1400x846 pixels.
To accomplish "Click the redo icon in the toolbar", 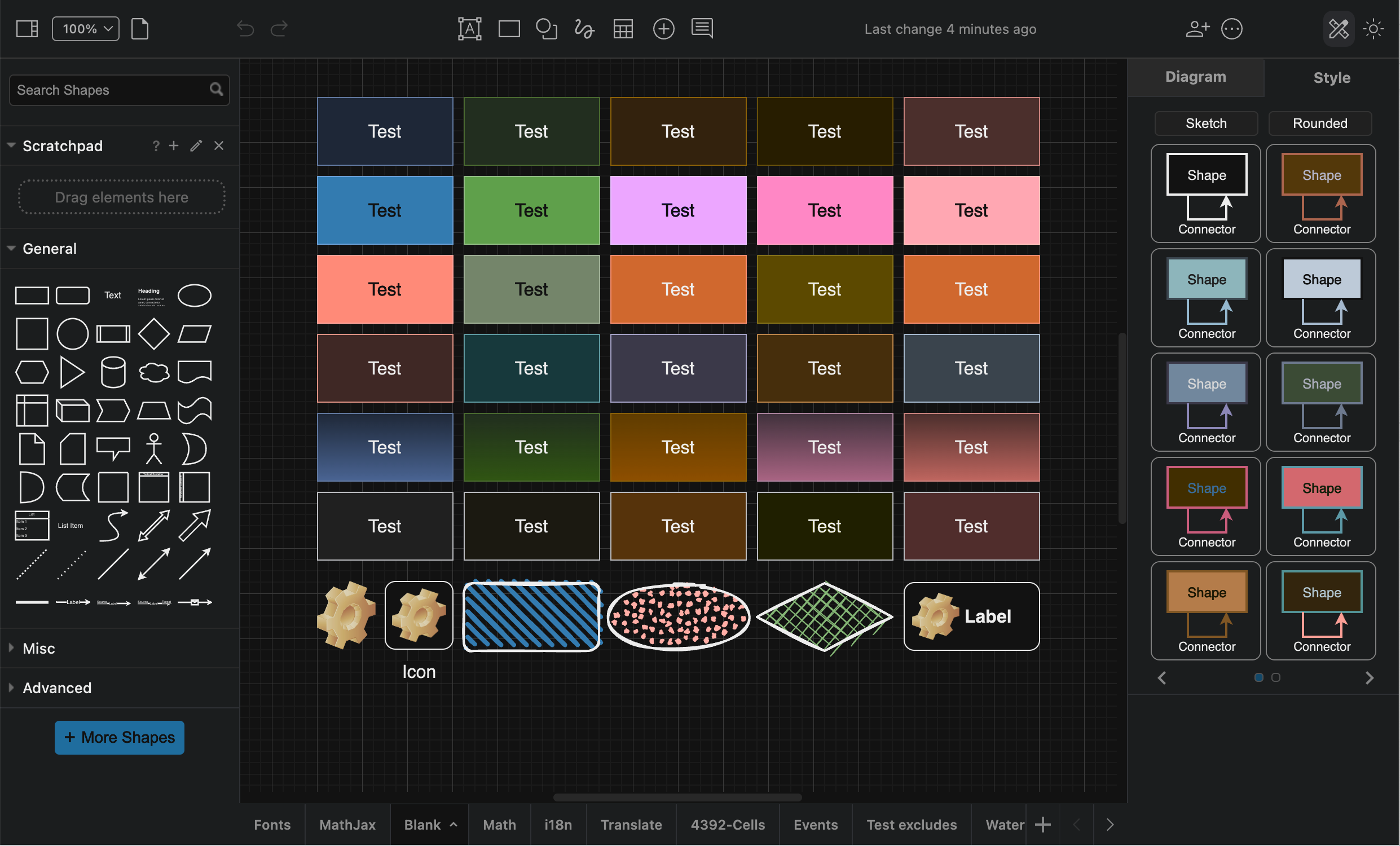I will pyautogui.click(x=279, y=28).
